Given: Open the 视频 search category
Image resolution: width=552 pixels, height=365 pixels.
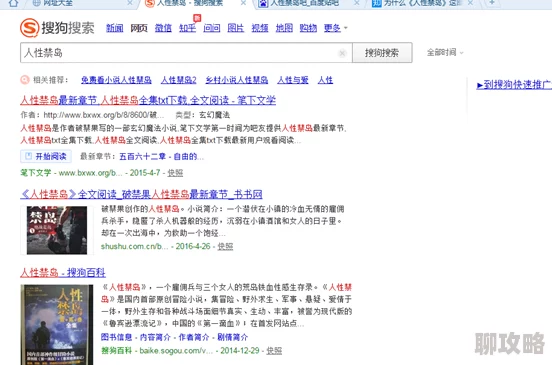Looking at the screenshot, I should coord(260,28).
